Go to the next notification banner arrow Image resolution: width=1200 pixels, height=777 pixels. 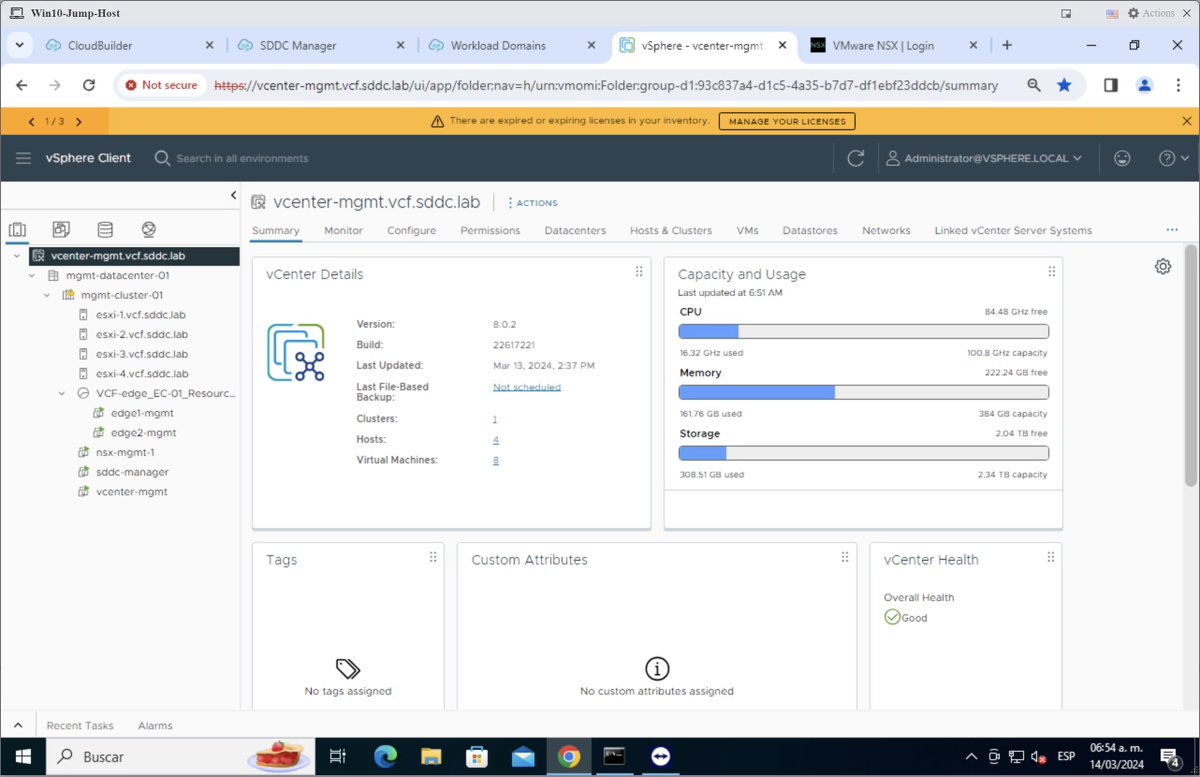[79, 121]
